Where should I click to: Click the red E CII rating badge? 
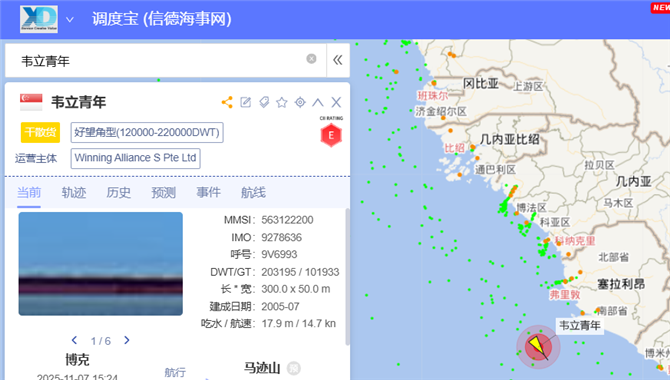point(331,136)
